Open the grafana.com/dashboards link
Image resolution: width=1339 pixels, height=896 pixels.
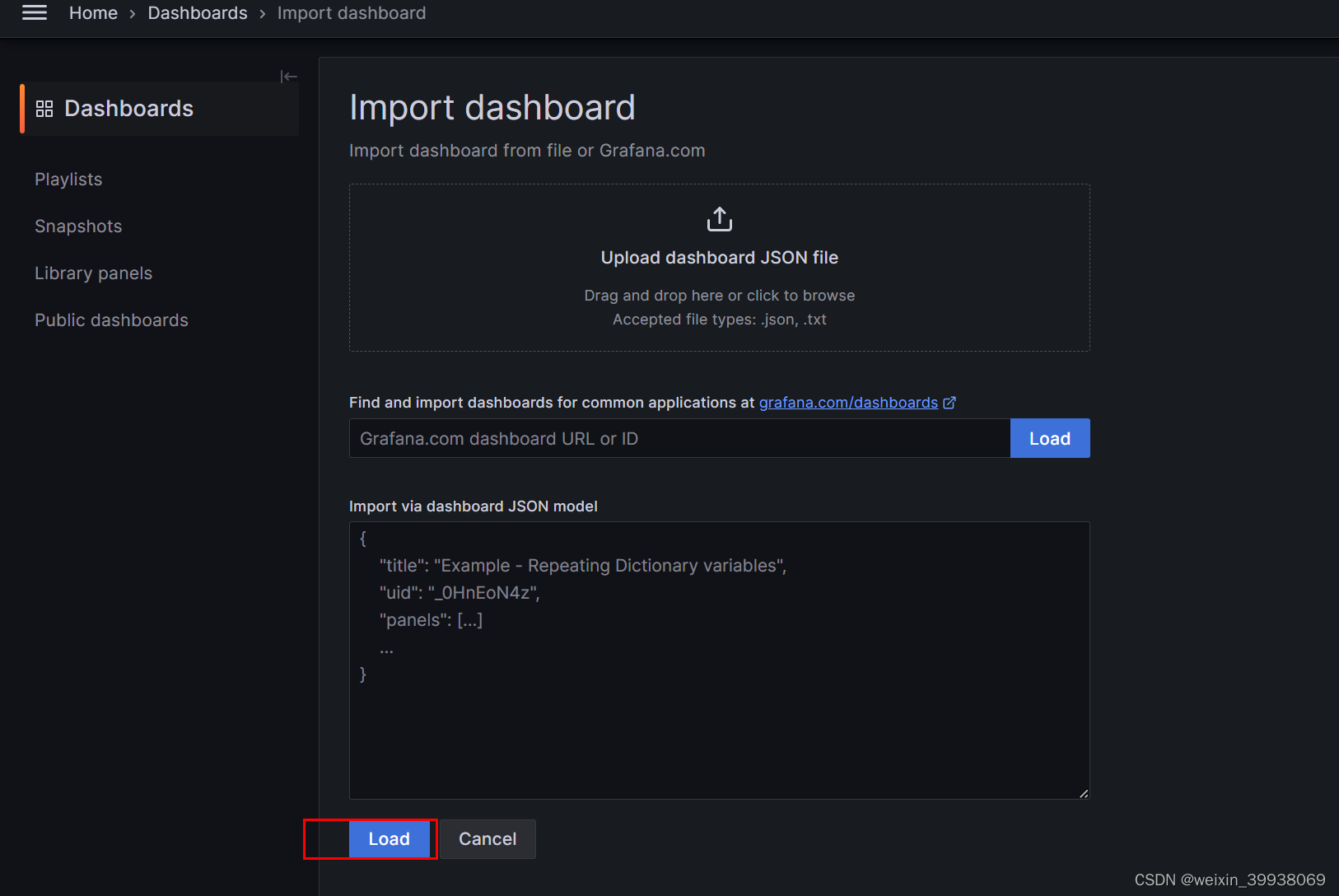click(x=848, y=403)
